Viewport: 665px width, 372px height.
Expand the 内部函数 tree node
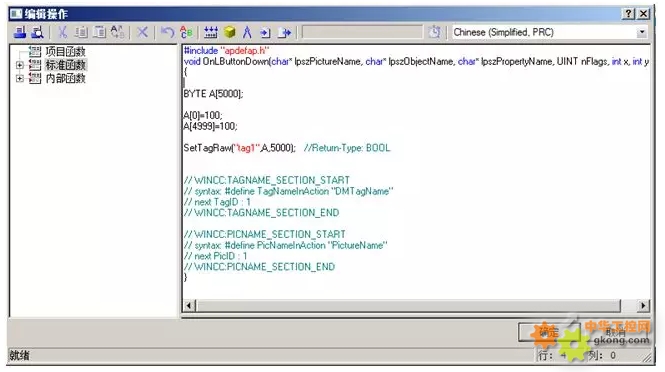tap(20, 78)
